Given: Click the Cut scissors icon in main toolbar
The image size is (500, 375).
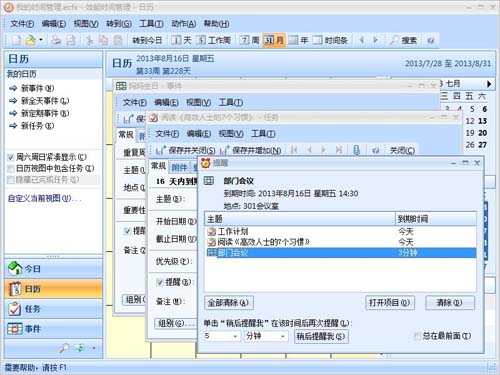Looking at the screenshot, I should (89, 40).
